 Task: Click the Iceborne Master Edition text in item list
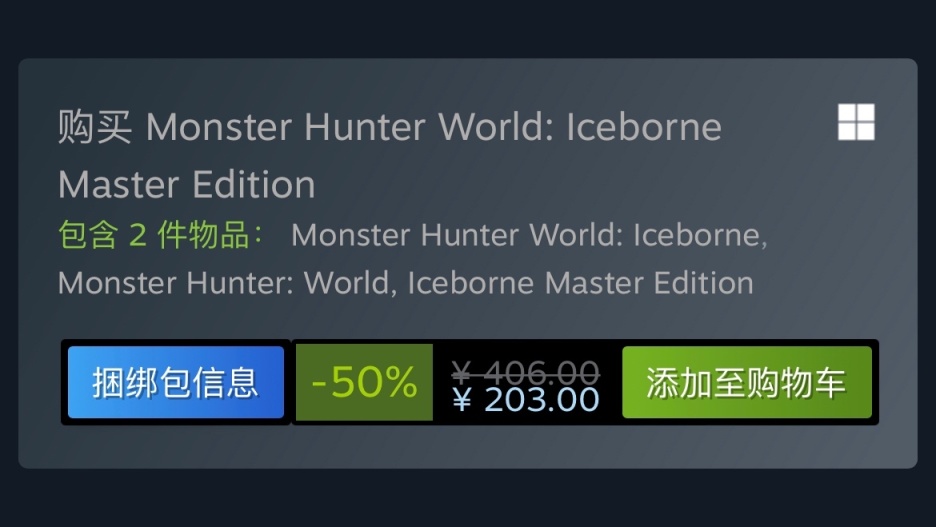(580, 283)
